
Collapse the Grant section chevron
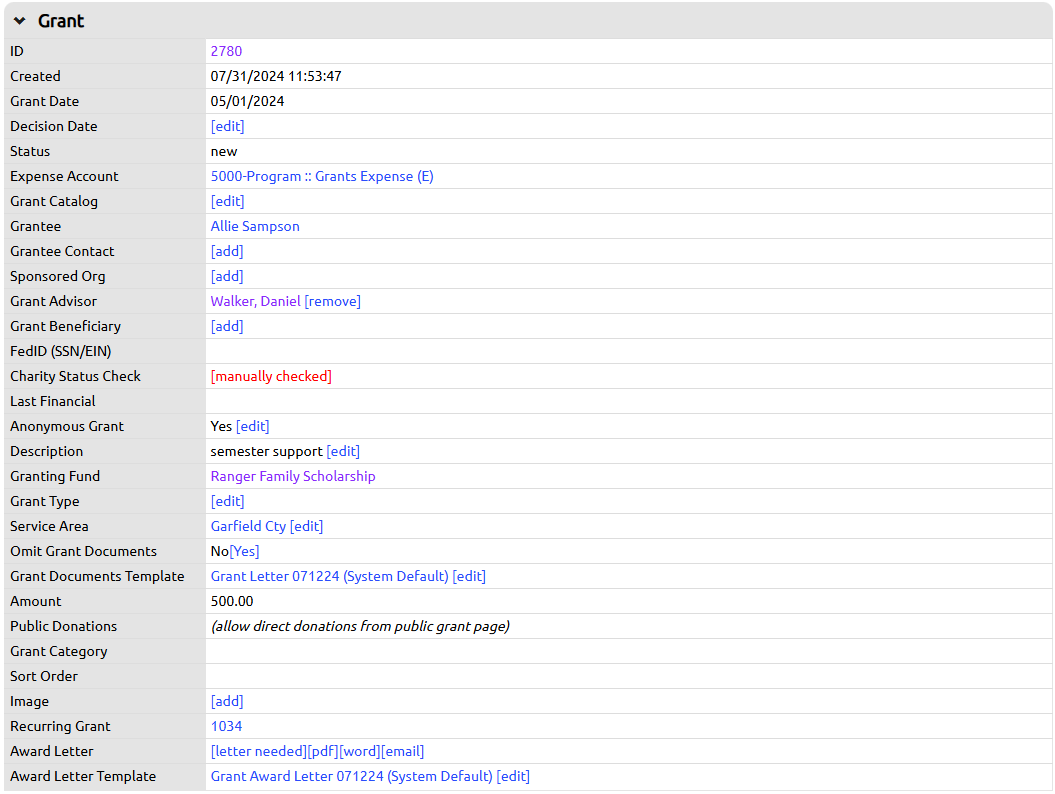pyautogui.click(x=20, y=21)
